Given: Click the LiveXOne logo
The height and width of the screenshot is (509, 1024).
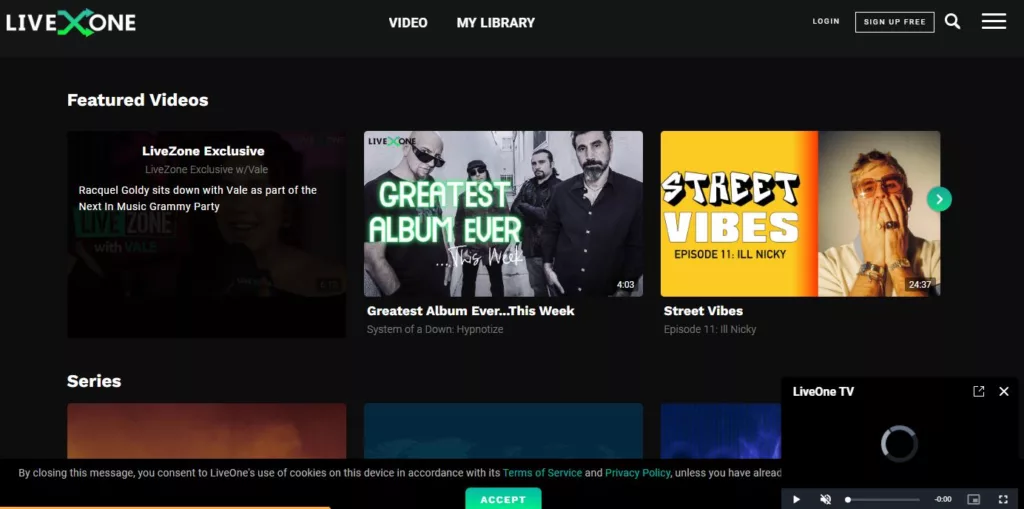Looking at the screenshot, I should click(71, 23).
